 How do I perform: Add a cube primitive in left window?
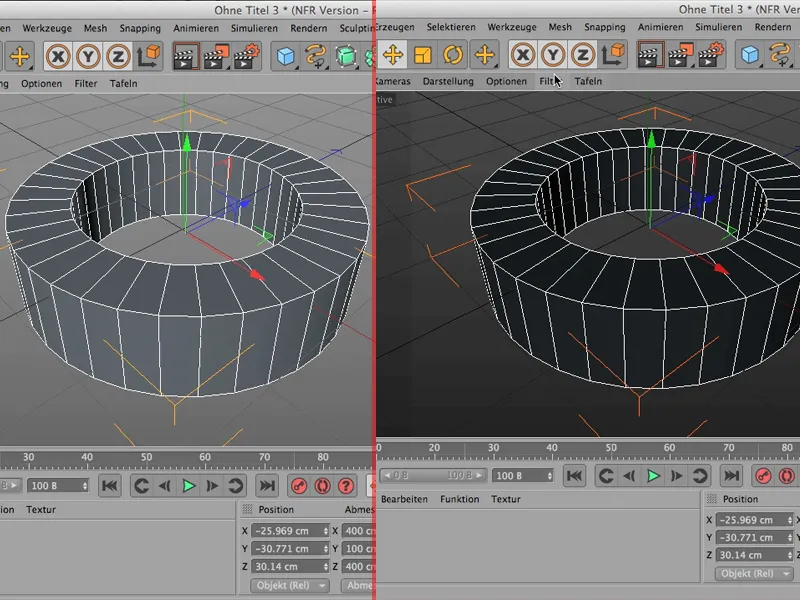(286, 56)
